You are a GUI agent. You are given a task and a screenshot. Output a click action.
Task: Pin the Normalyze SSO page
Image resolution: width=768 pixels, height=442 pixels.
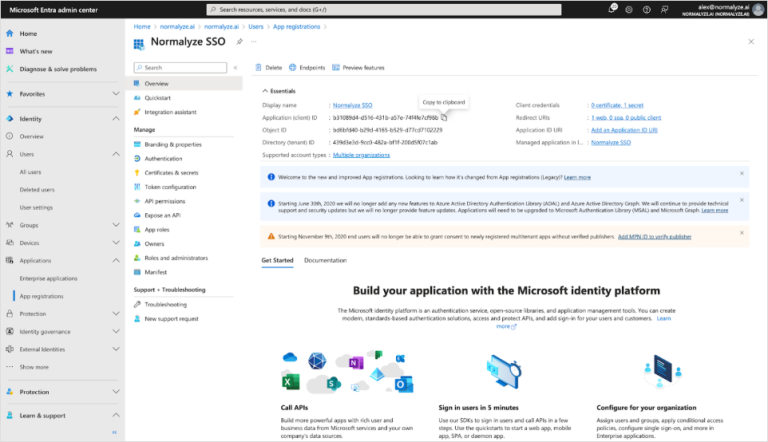click(x=239, y=42)
